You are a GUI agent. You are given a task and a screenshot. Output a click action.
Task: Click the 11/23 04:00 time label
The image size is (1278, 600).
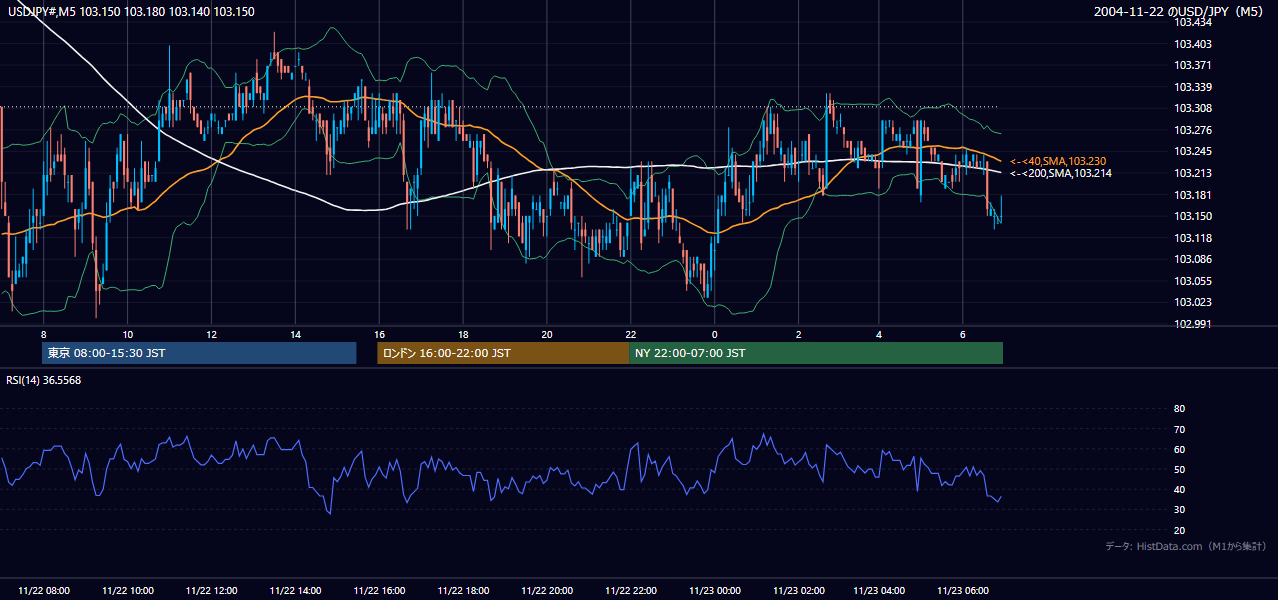[879, 591]
